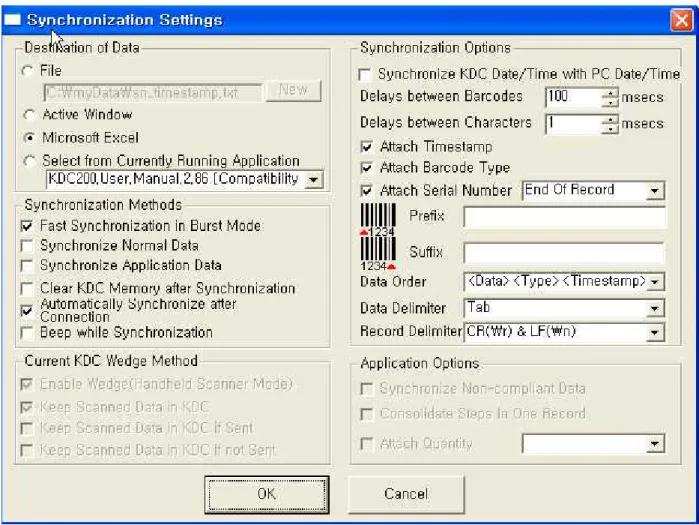The image size is (699, 525).
Task: Decrease Delays between Characters value
Action: (x=610, y=128)
